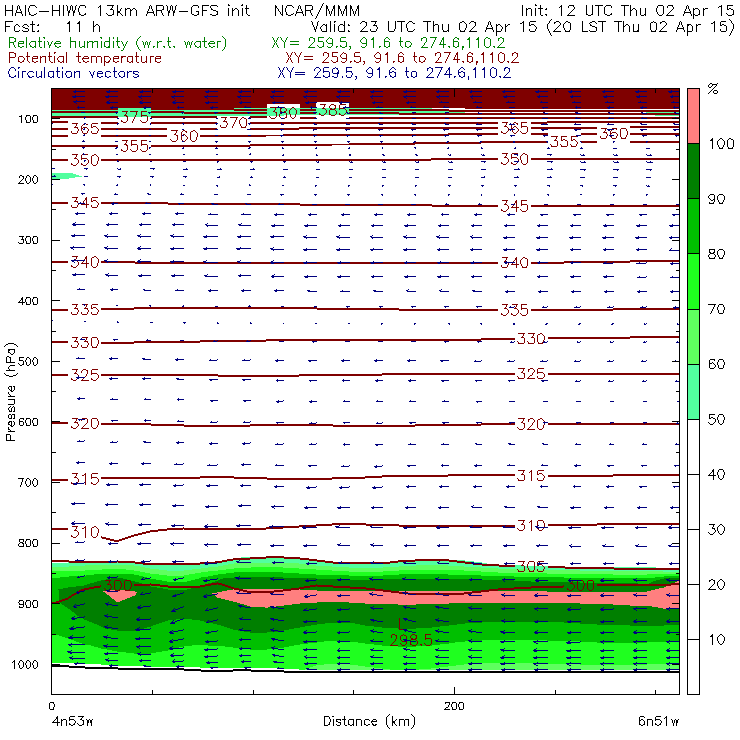The image size is (740, 740).
Task: Click the green 'Relative humidity (w.r.t. water)' legend
Action: pyautogui.click(x=118, y=43)
